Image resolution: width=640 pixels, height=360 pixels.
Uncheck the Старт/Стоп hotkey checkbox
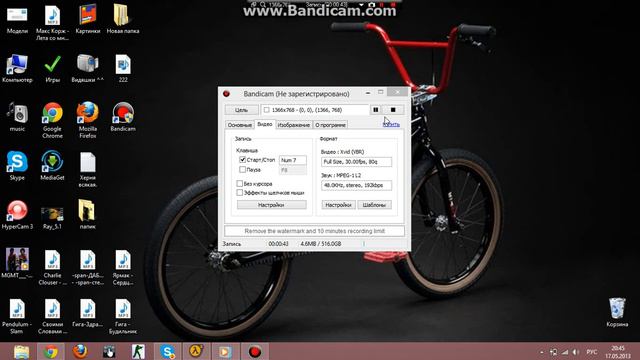click(x=242, y=160)
